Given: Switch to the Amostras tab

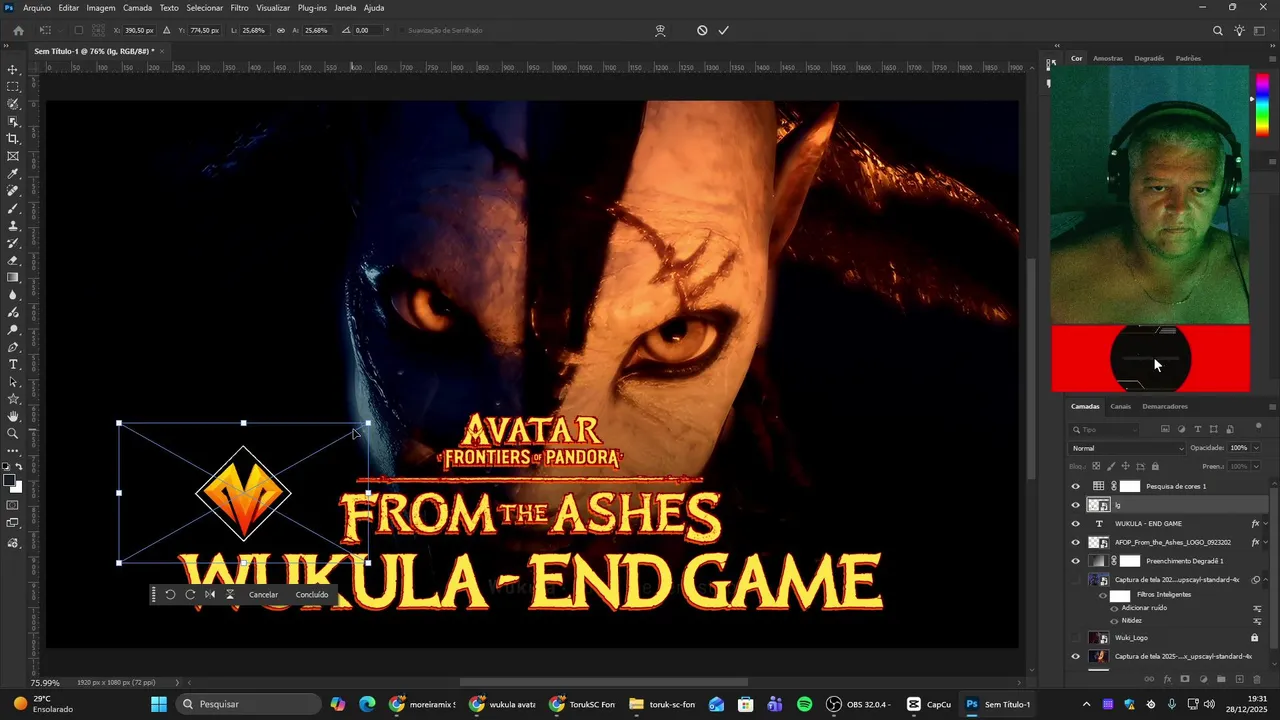Looking at the screenshot, I should coord(1108,58).
